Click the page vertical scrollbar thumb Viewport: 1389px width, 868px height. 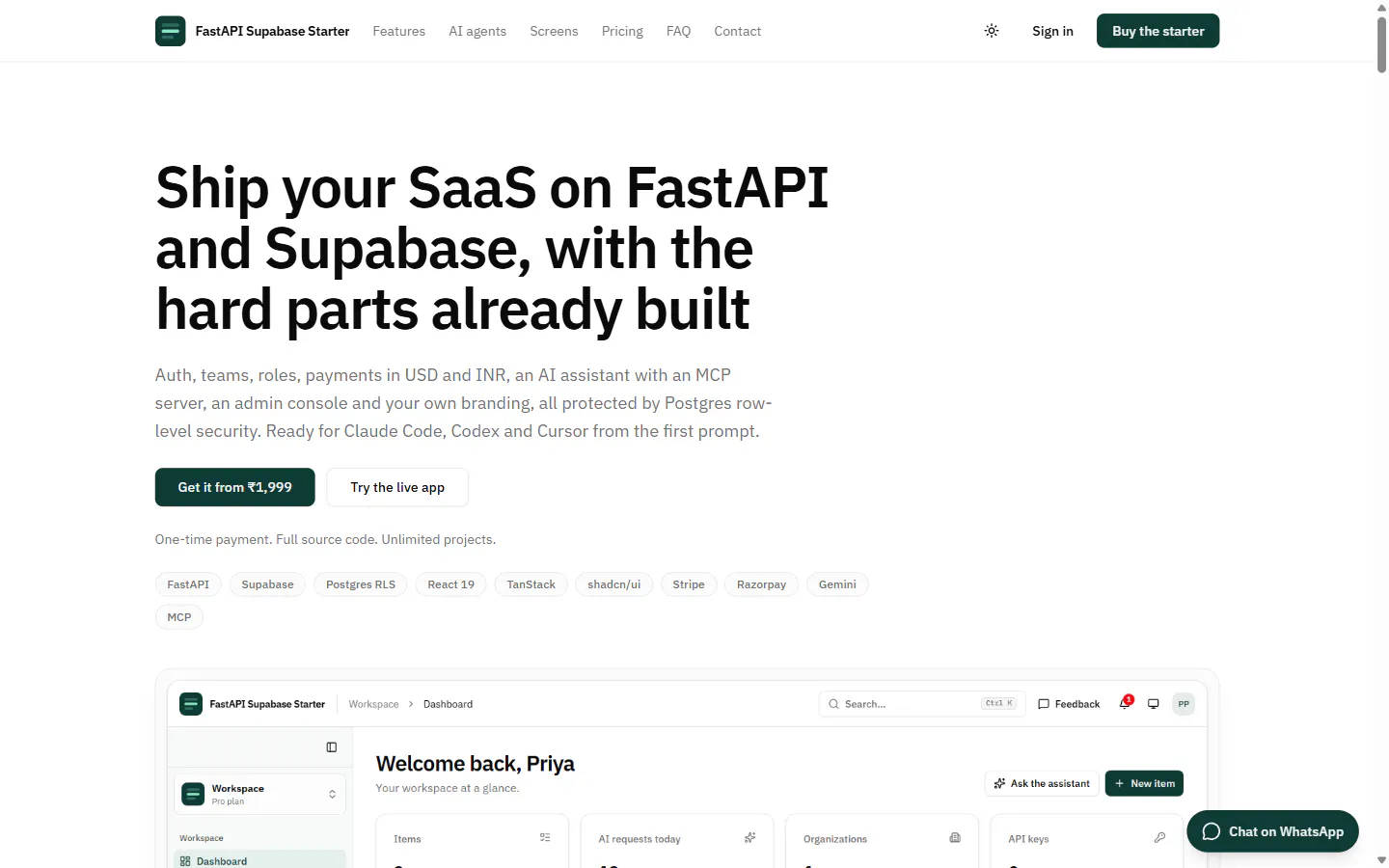[x=1381, y=44]
